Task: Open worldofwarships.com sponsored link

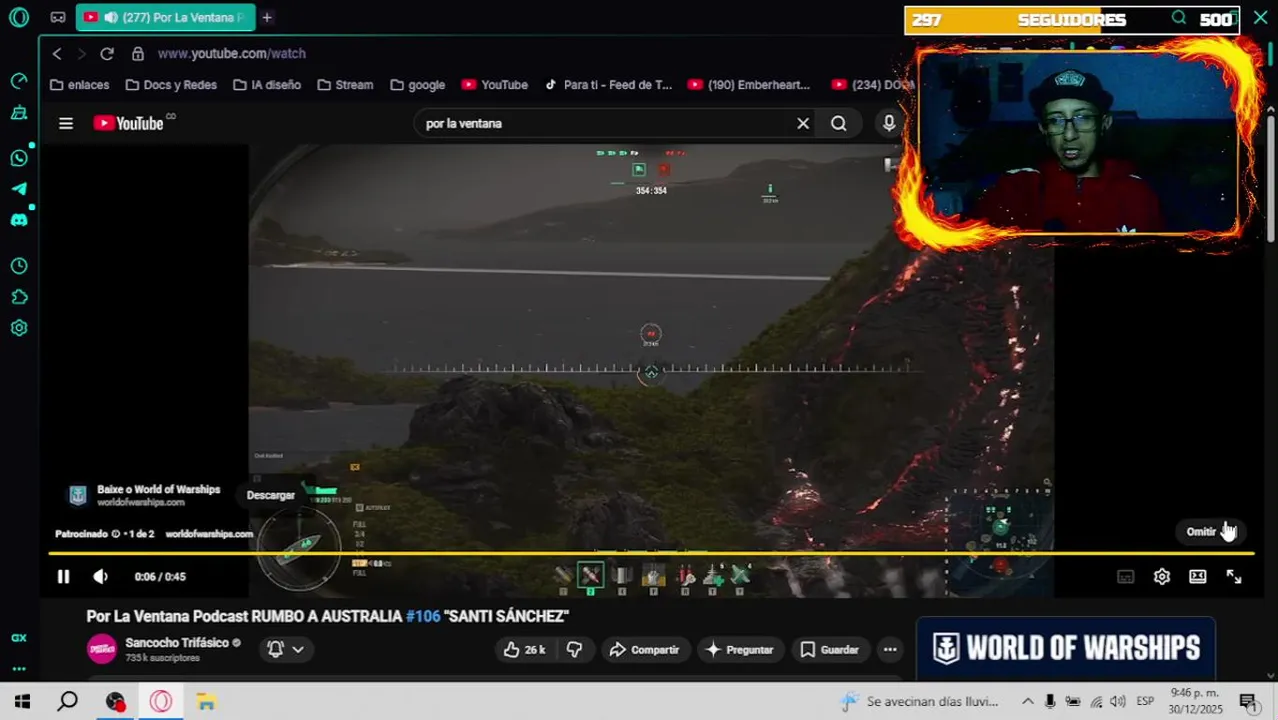Action: pyautogui.click(x=209, y=534)
